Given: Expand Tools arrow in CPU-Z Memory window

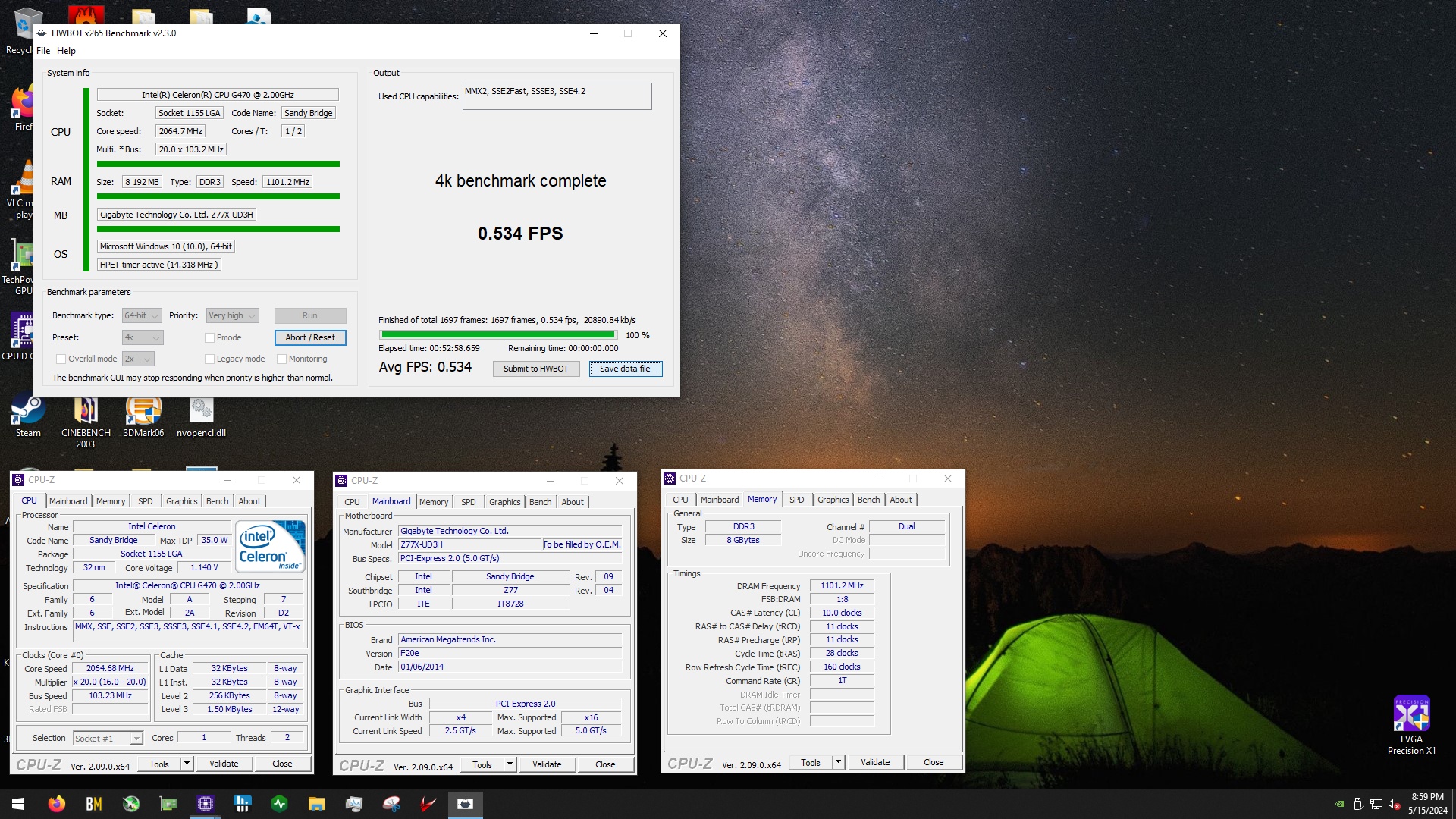Looking at the screenshot, I should coord(838,763).
